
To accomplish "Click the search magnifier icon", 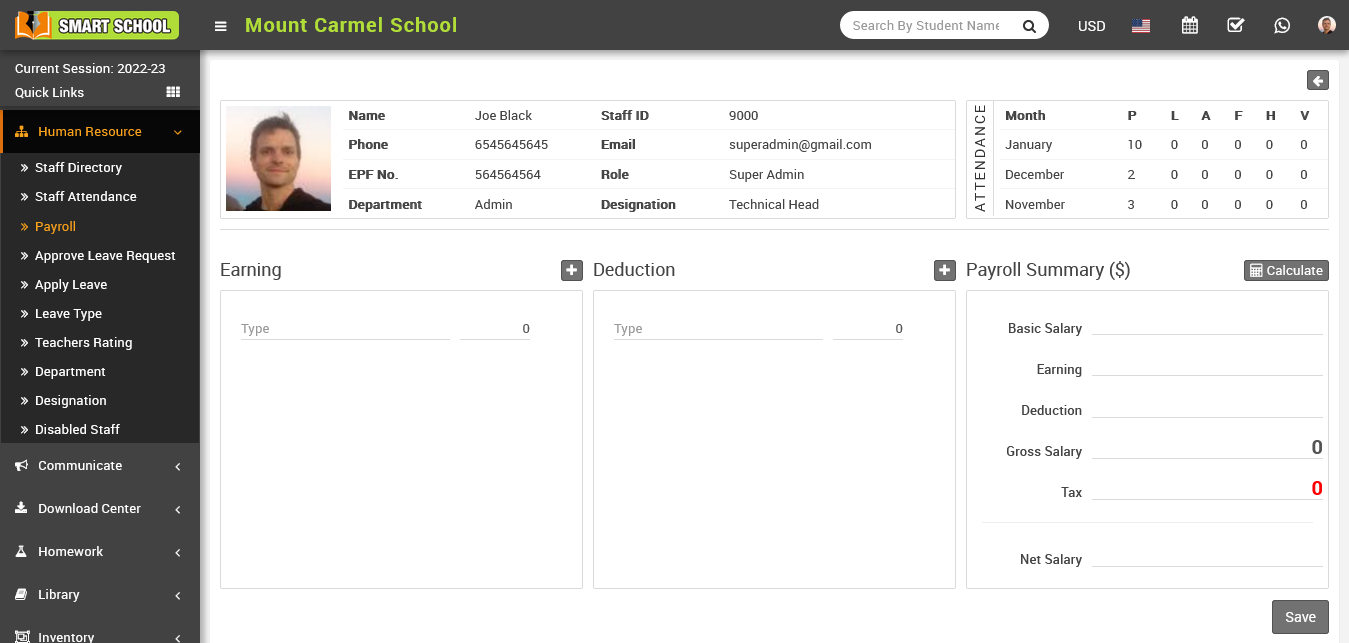I will coord(1029,26).
